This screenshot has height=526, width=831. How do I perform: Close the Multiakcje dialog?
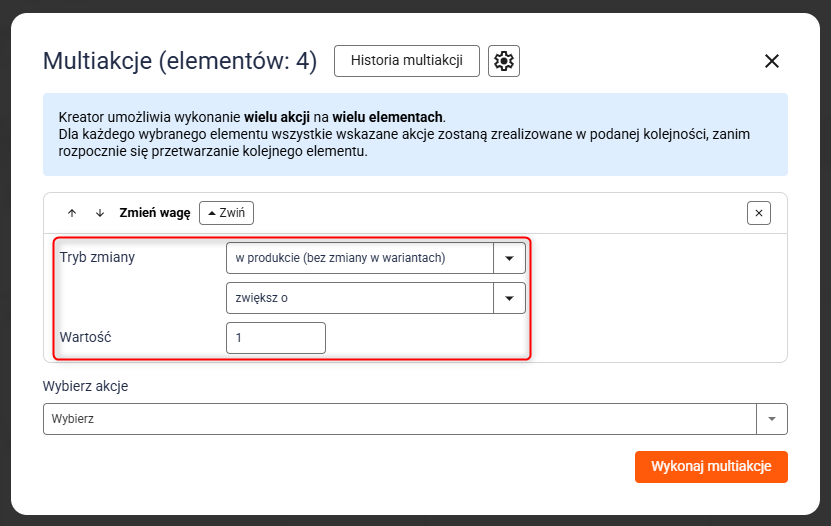point(771,61)
